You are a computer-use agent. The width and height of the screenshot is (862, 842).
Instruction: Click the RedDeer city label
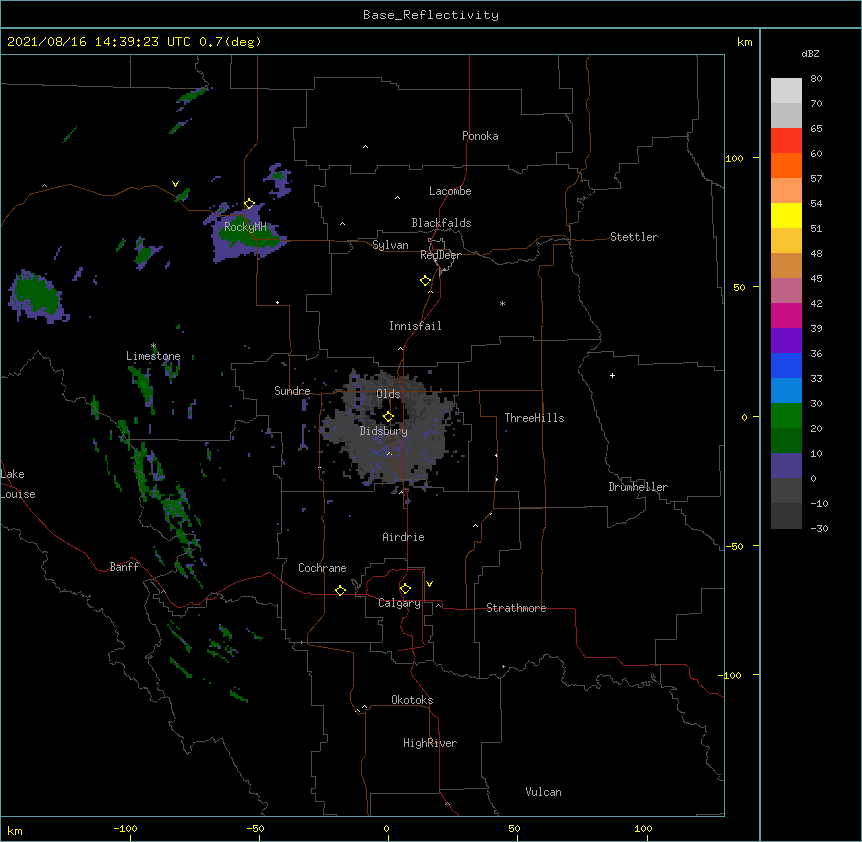[440, 255]
